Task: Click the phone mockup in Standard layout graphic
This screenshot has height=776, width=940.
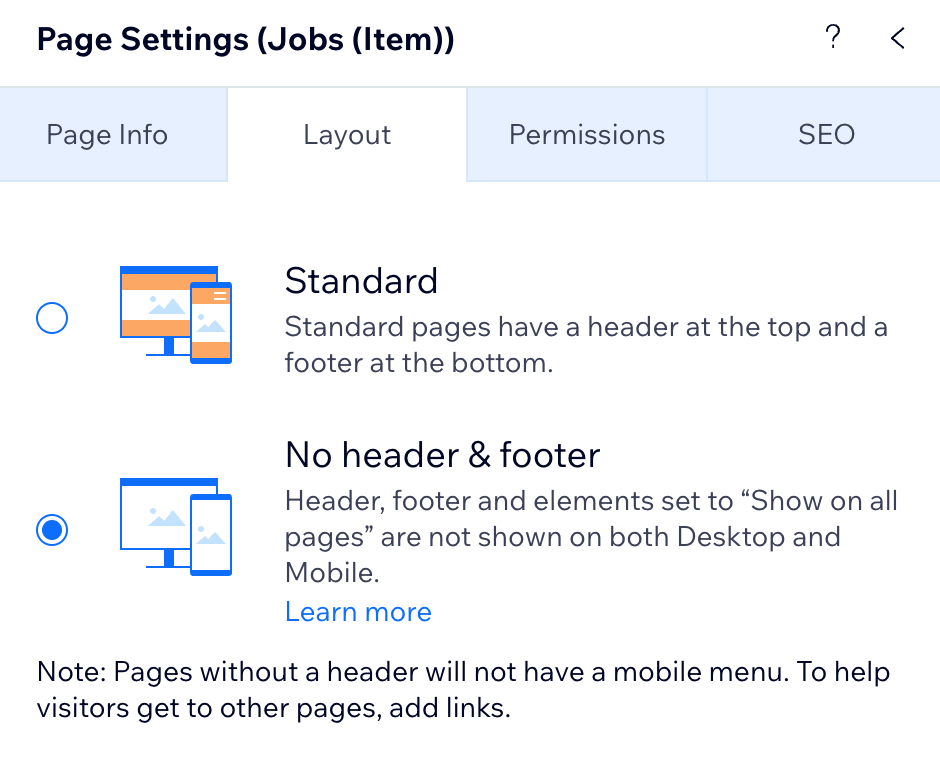Action: [211, 323]
